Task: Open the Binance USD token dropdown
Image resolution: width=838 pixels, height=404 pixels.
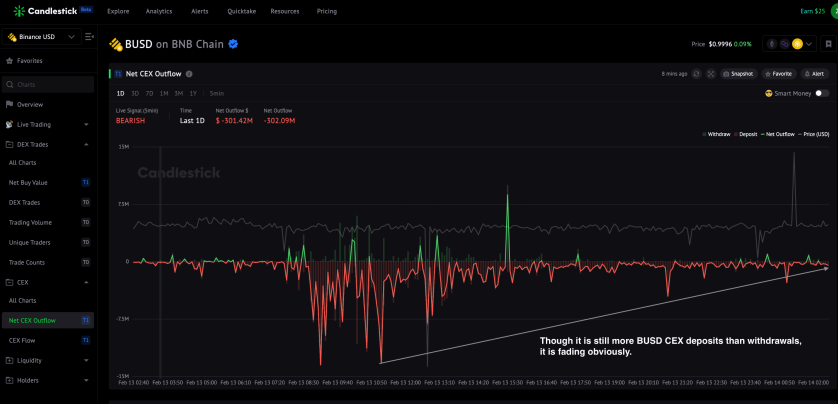Action: 42,37
